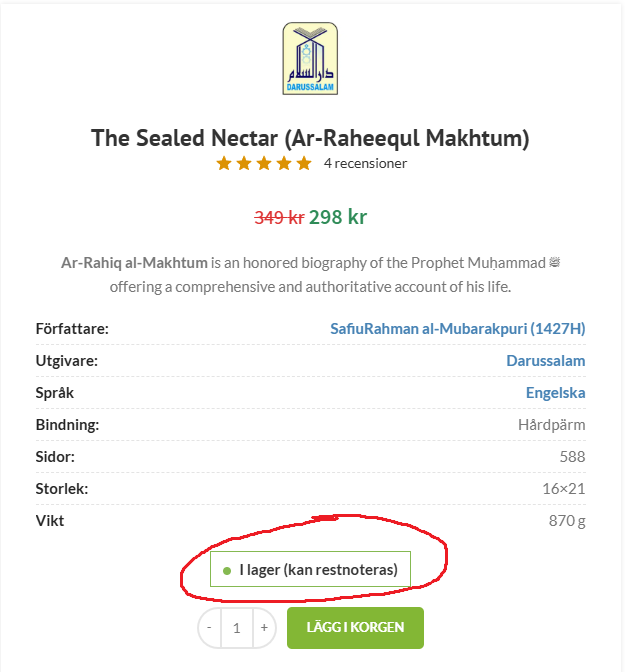Follow the Darussalam publisher link
The image size is (625, 672).
click(x=545, y=361)
